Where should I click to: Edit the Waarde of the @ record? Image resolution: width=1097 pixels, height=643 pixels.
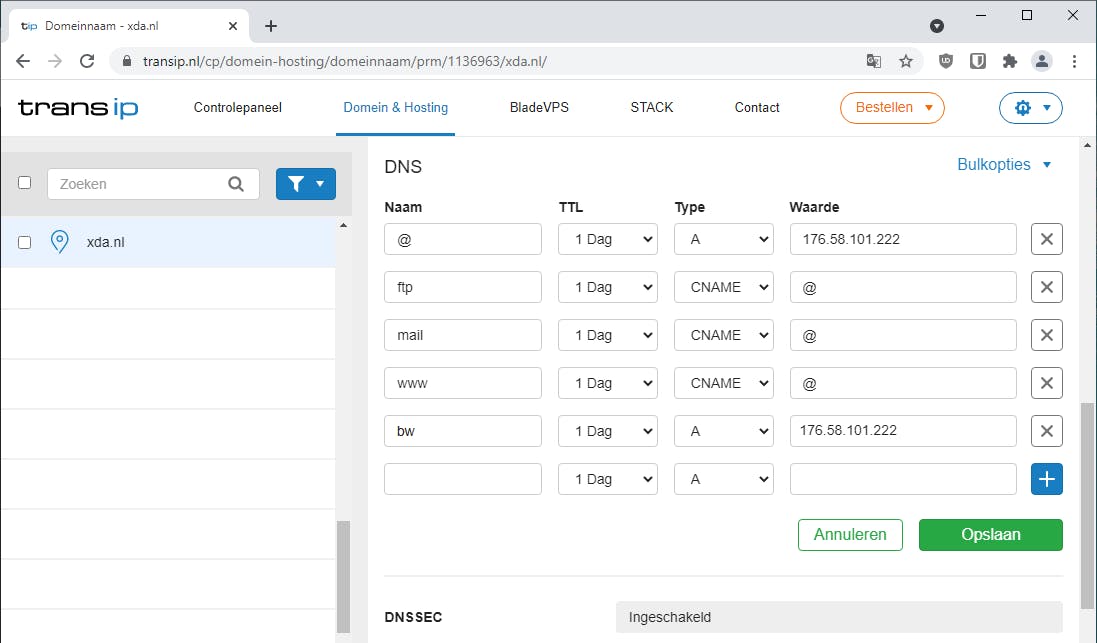[x=903, y=239]
